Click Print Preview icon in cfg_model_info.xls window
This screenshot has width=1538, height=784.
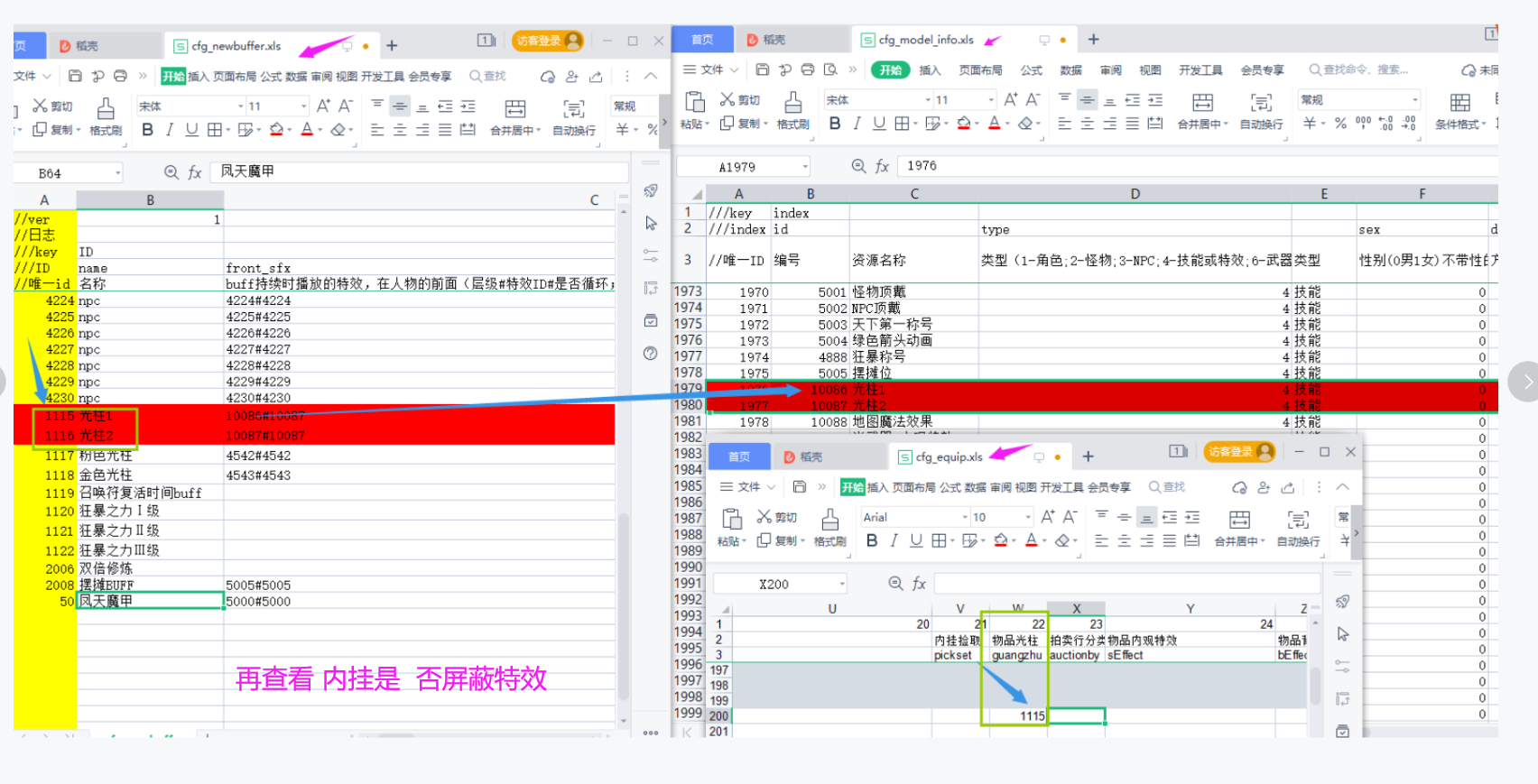tap(830, 69)
